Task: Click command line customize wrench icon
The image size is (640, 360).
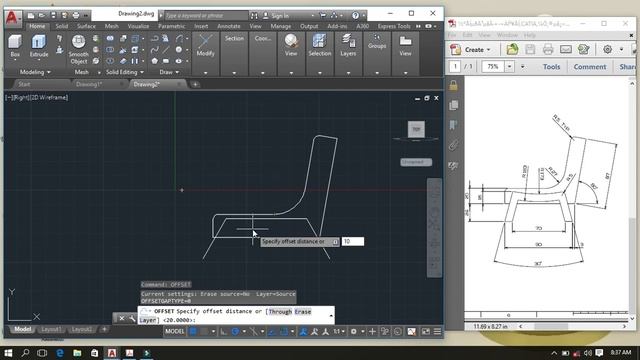Action: click(132, 318)
